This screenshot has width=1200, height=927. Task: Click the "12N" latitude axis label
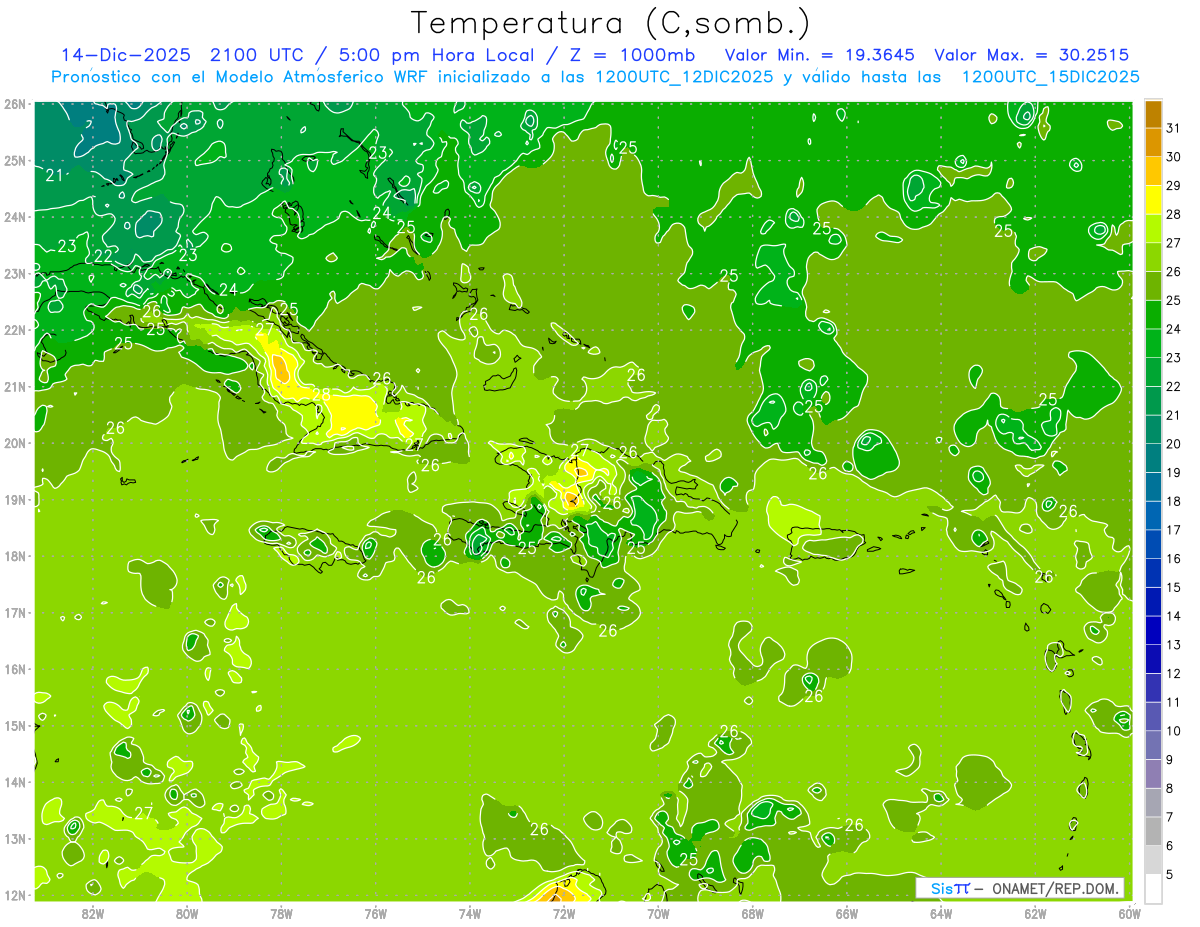(x=14, y=895)
